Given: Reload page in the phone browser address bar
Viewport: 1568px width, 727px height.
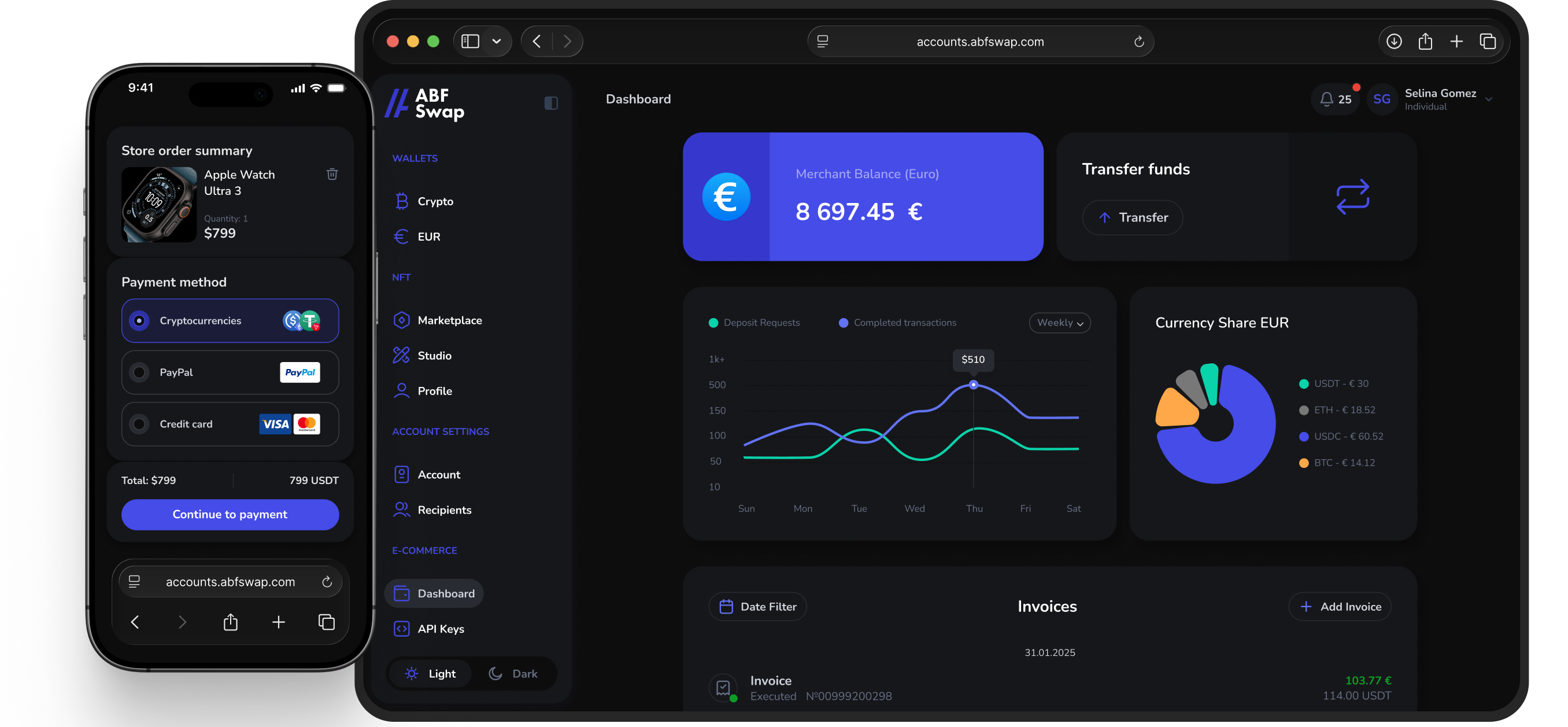Looking at the screenshot, I should pos(327,581).
